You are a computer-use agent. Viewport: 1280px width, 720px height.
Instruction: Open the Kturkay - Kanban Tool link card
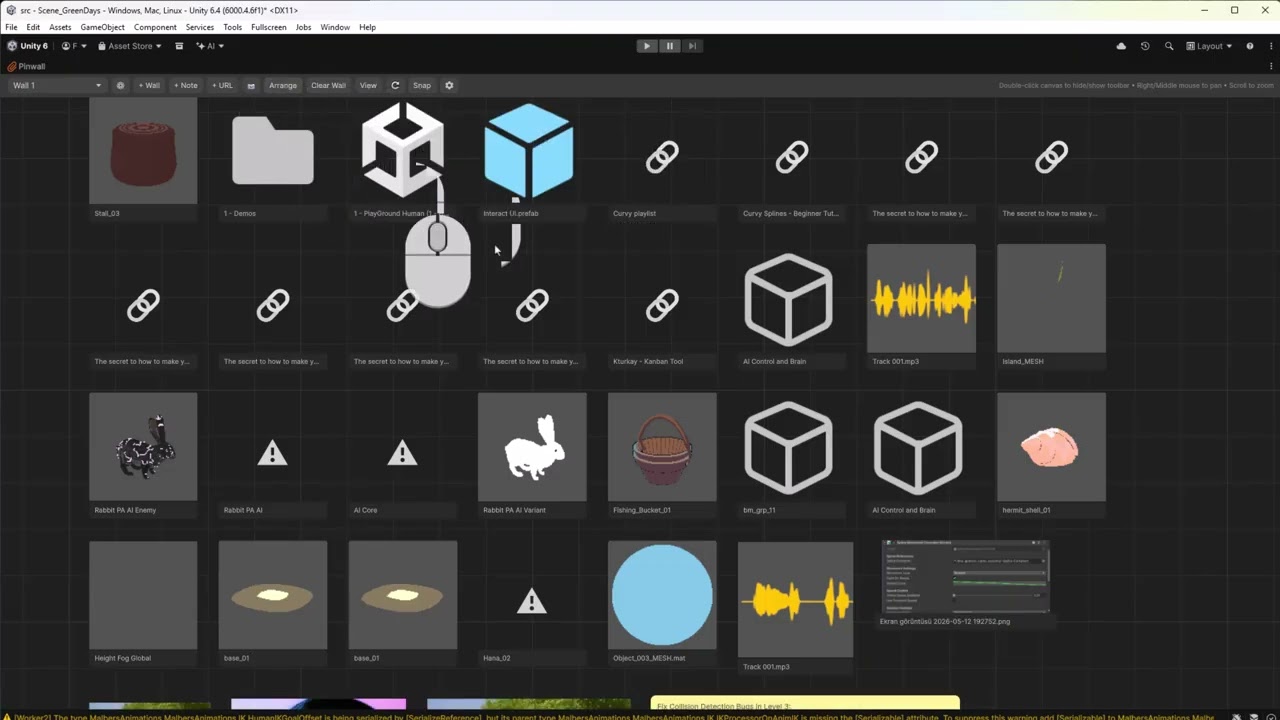(x=662, y=305)
